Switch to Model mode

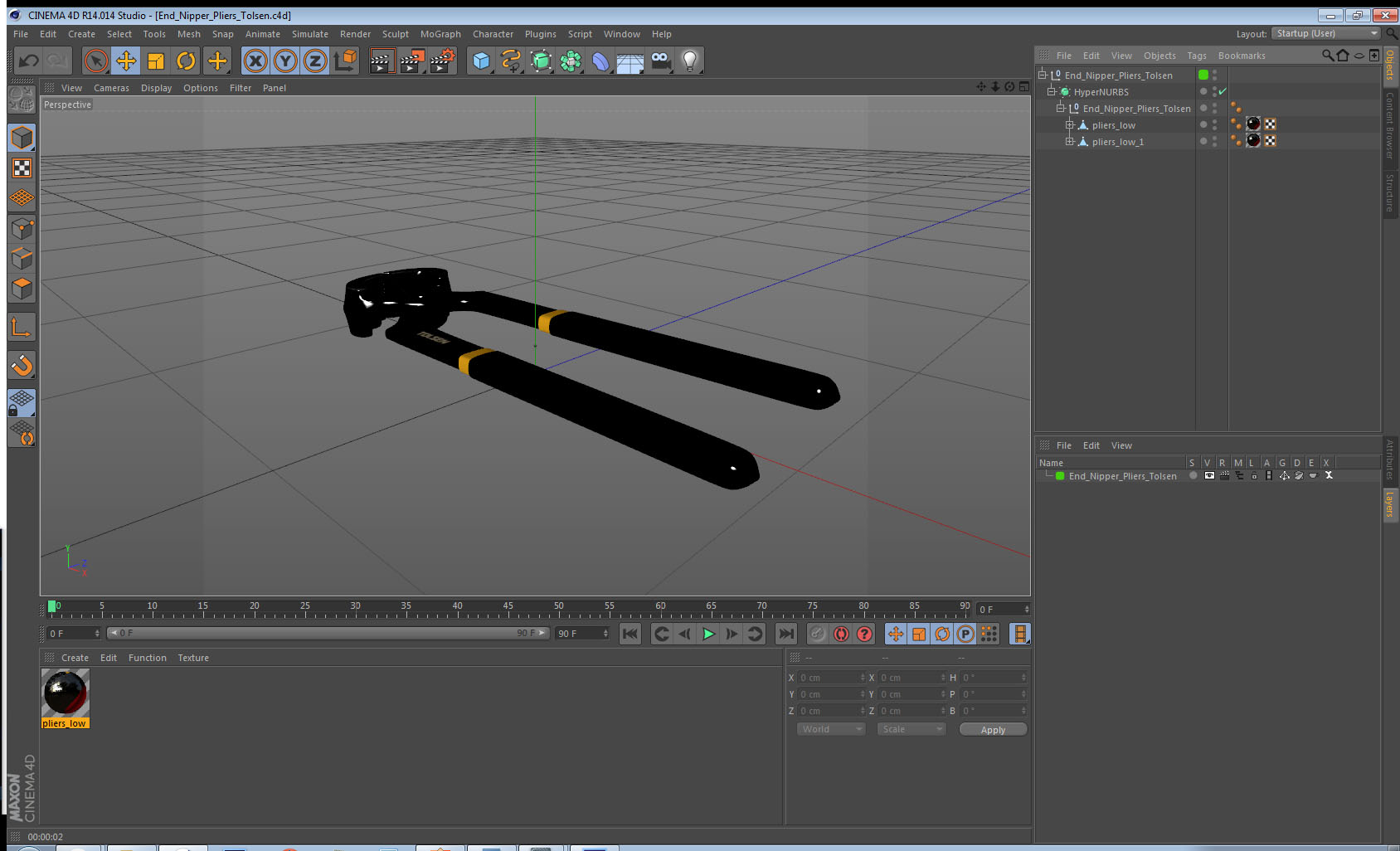coord(22,138)
